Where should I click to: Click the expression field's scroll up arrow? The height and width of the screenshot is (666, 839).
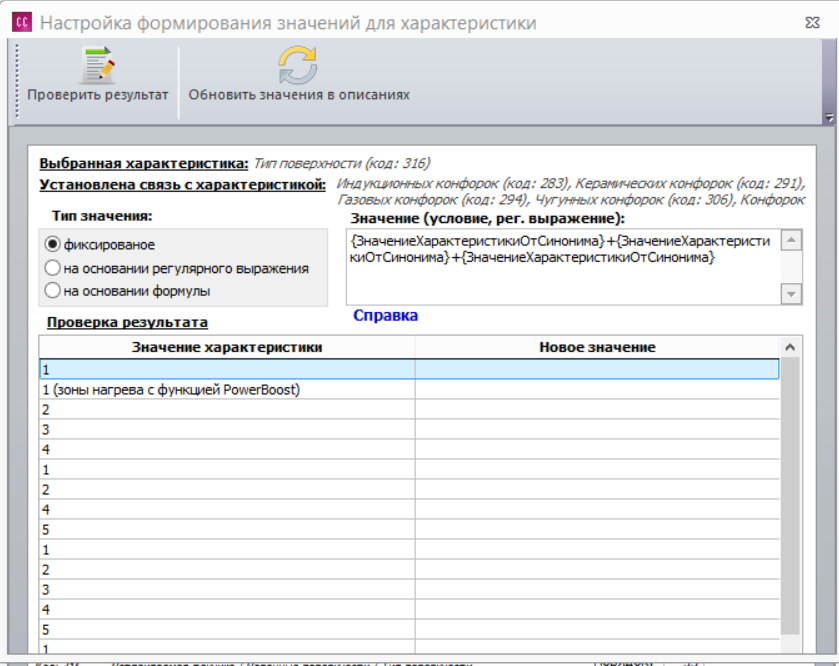coord(791,240)
